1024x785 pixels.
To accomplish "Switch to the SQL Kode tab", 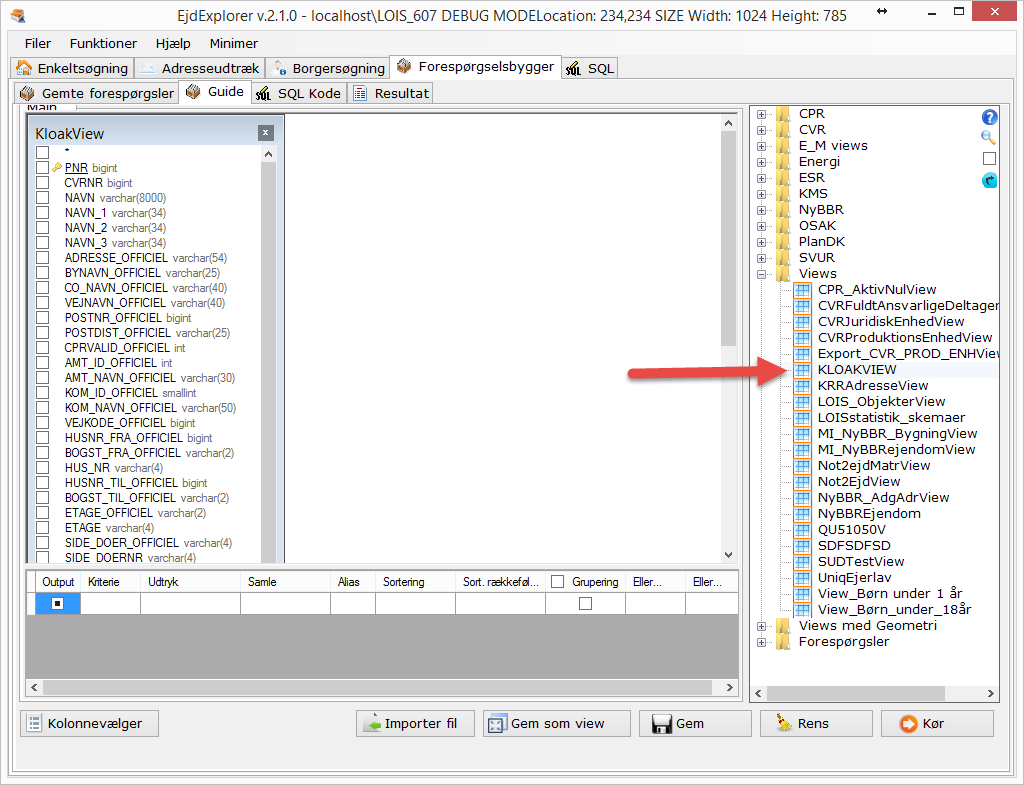I will click(299, 93).
